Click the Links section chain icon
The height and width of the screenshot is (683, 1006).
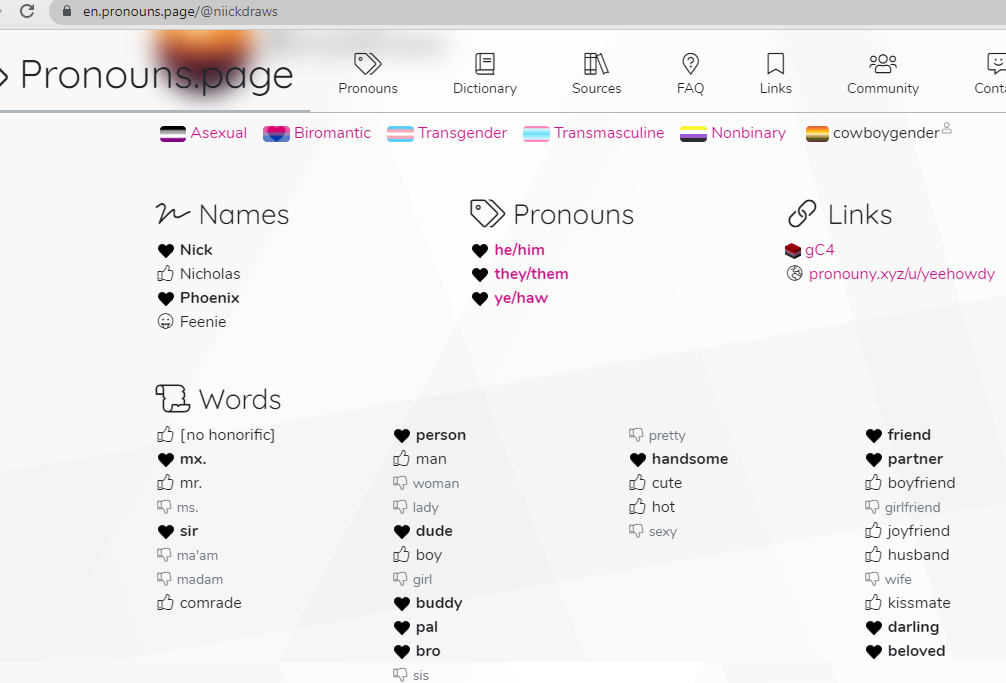point(802,214)
